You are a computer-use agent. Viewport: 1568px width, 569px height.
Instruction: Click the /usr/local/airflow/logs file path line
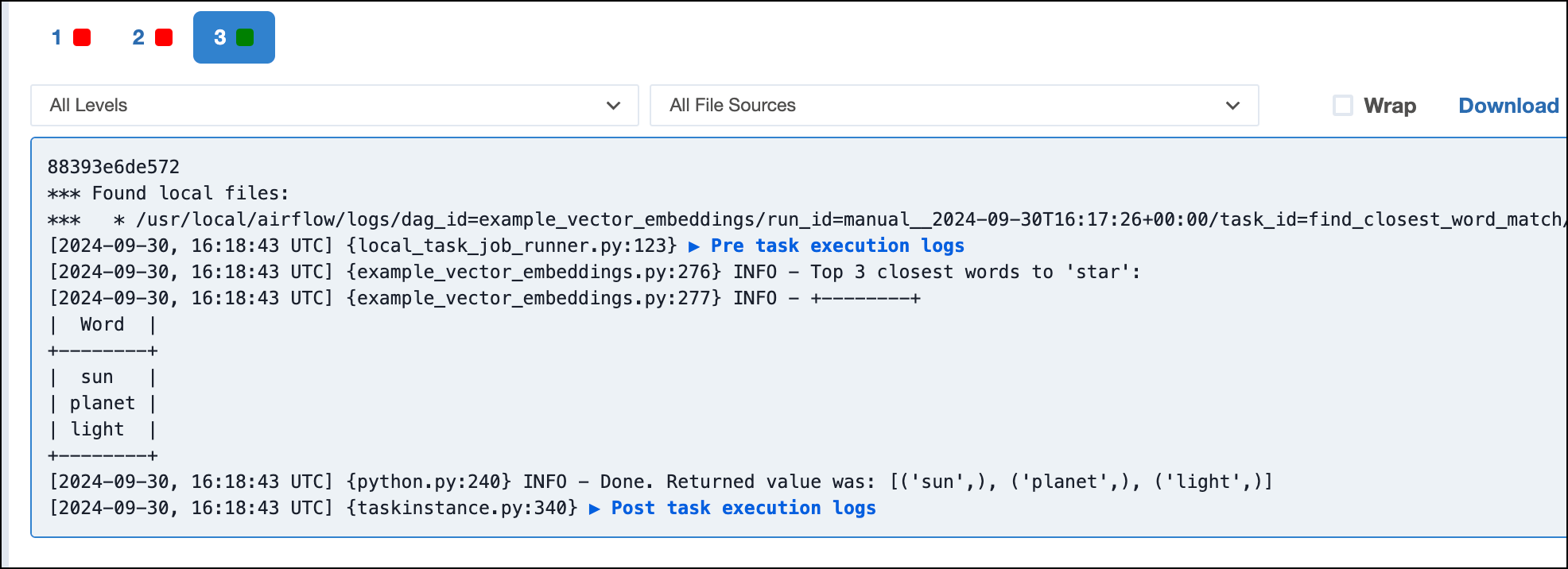pos(806,219)
